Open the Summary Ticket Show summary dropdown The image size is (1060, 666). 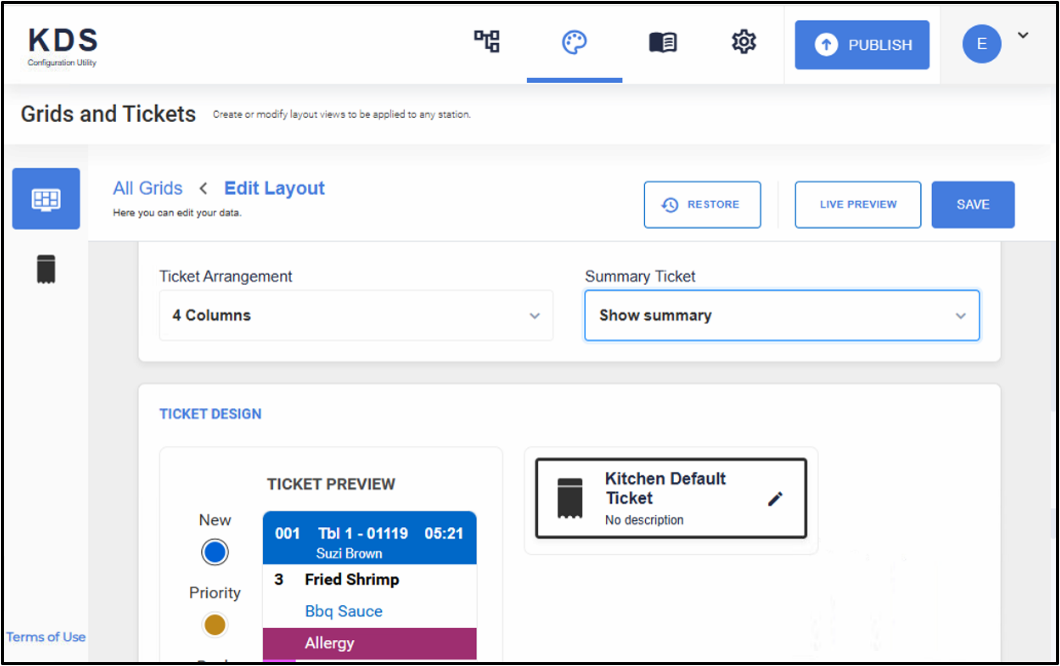point(782,316)
